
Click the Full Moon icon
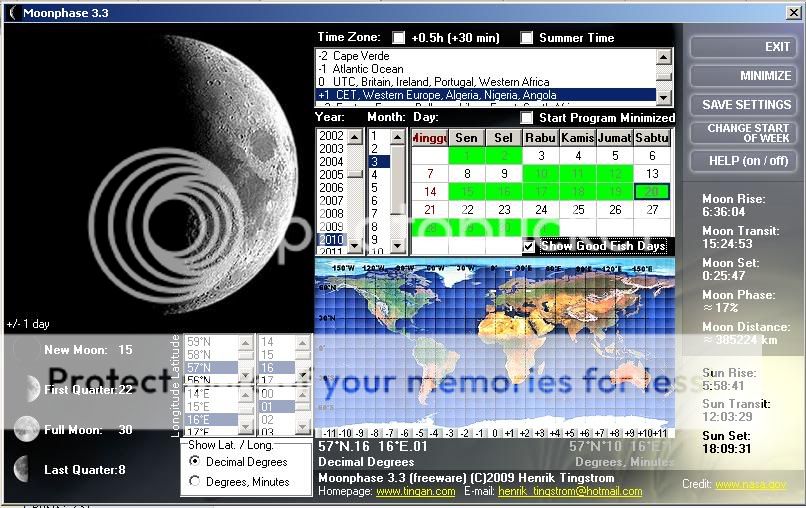[26, 429]
